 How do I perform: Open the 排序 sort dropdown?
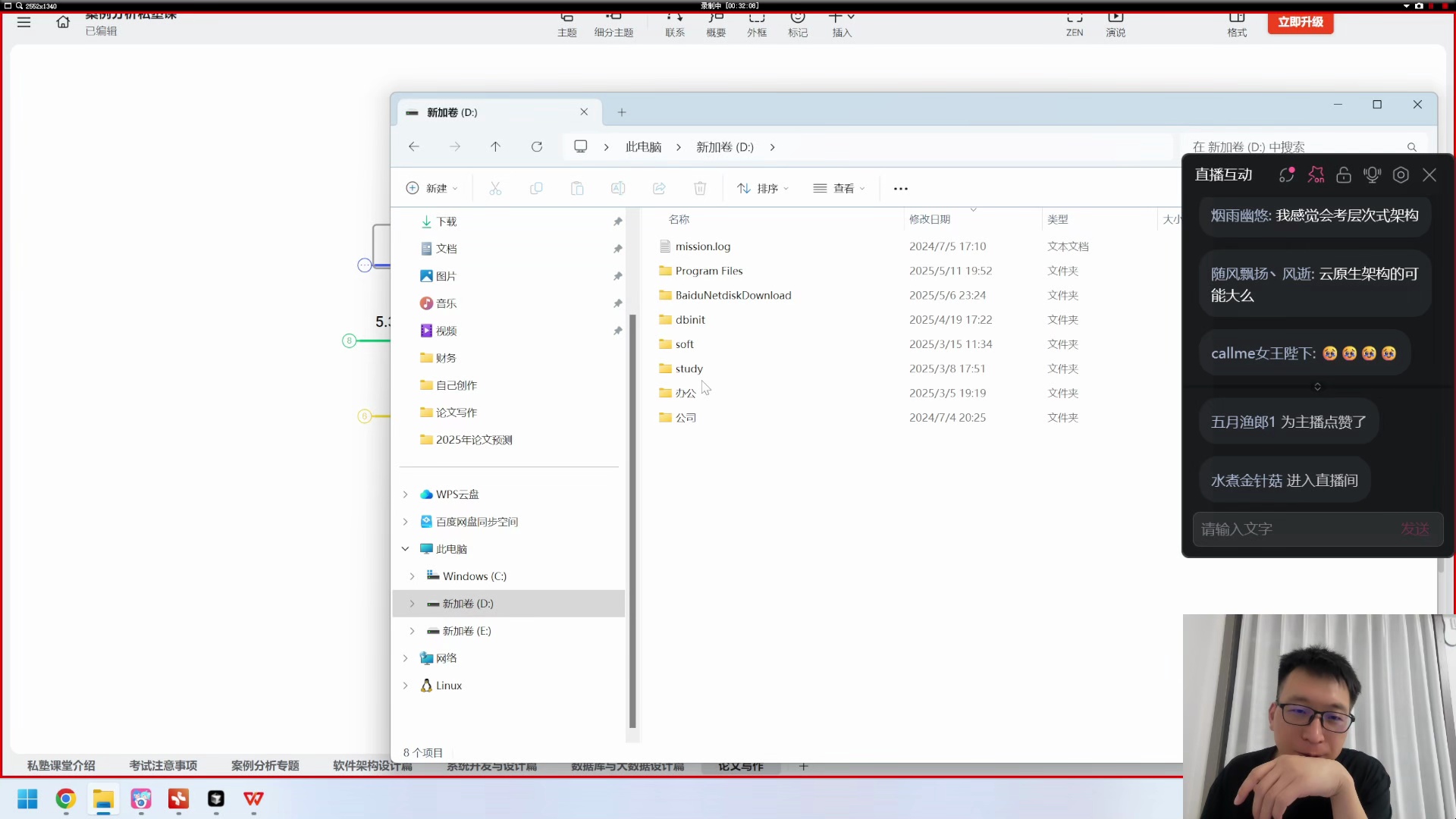(x=763, y=189)
